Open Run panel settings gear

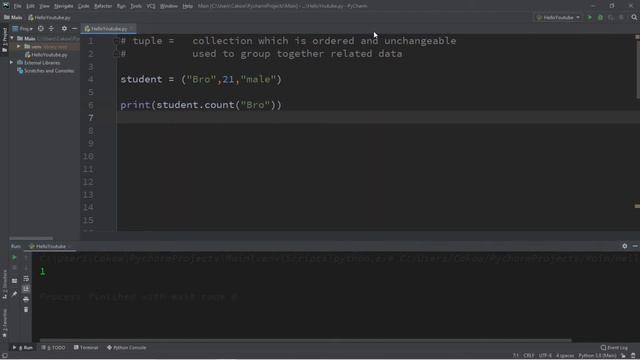pos(624,246)
